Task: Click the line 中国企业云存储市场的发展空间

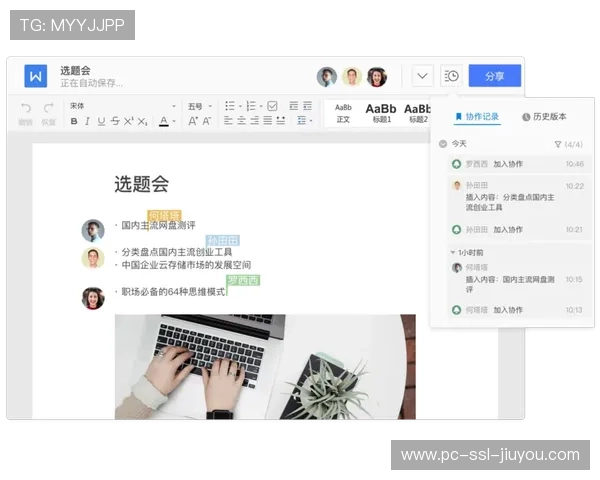Action: coord(186,265)
